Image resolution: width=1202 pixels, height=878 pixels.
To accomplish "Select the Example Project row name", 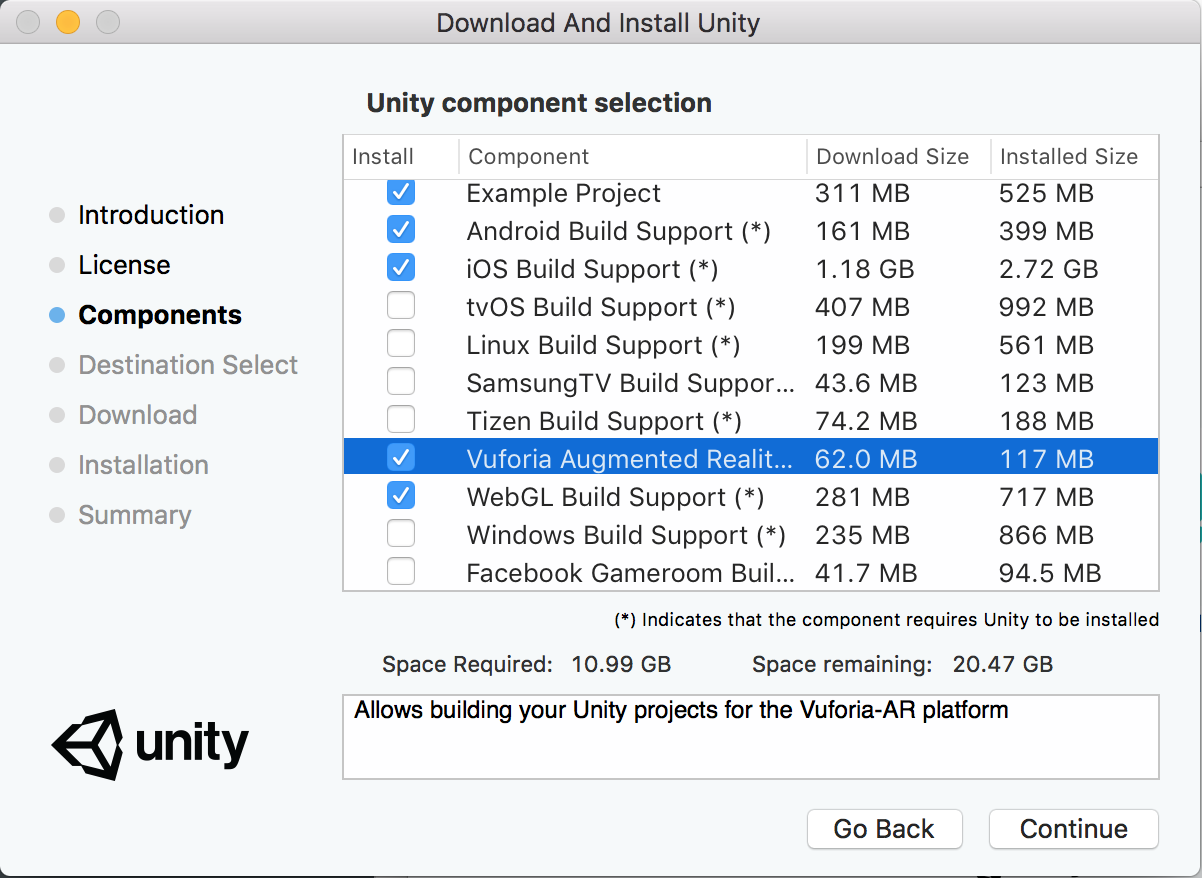I will 564,193.
